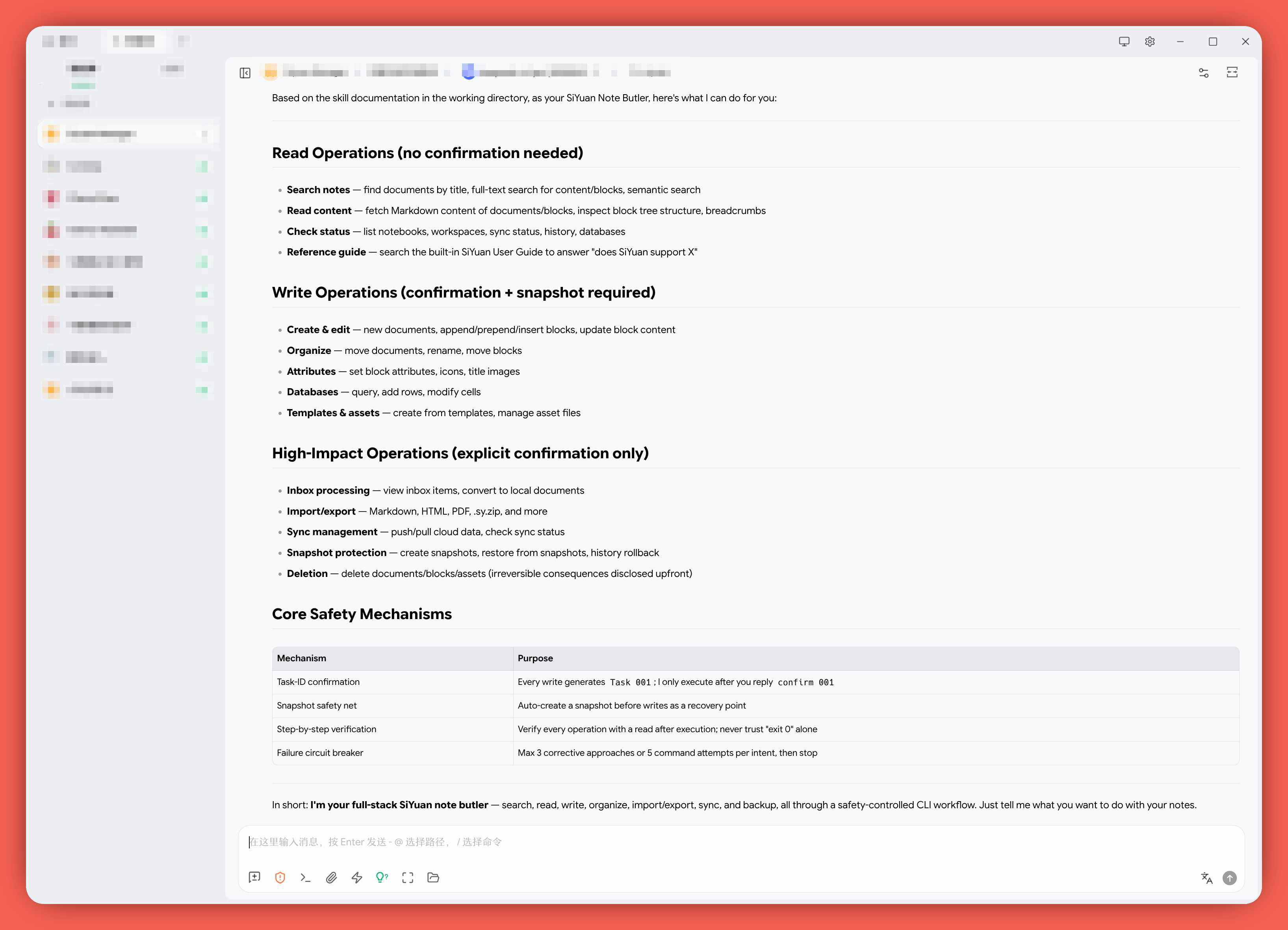The image size is (1288, 930).
Task: Open the terminal prompt icon
Action: (x=306, y=878)
